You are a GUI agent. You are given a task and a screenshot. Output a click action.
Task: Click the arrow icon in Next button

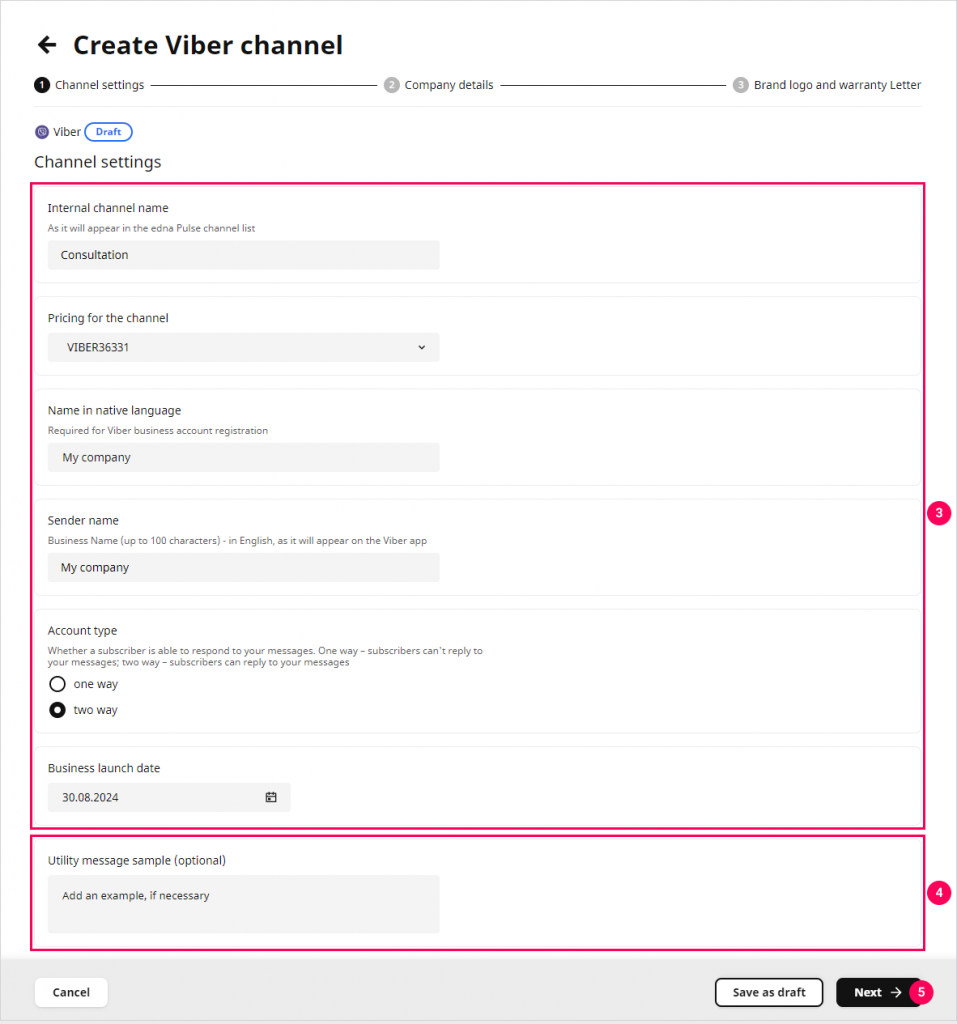[x=896, y=992]
